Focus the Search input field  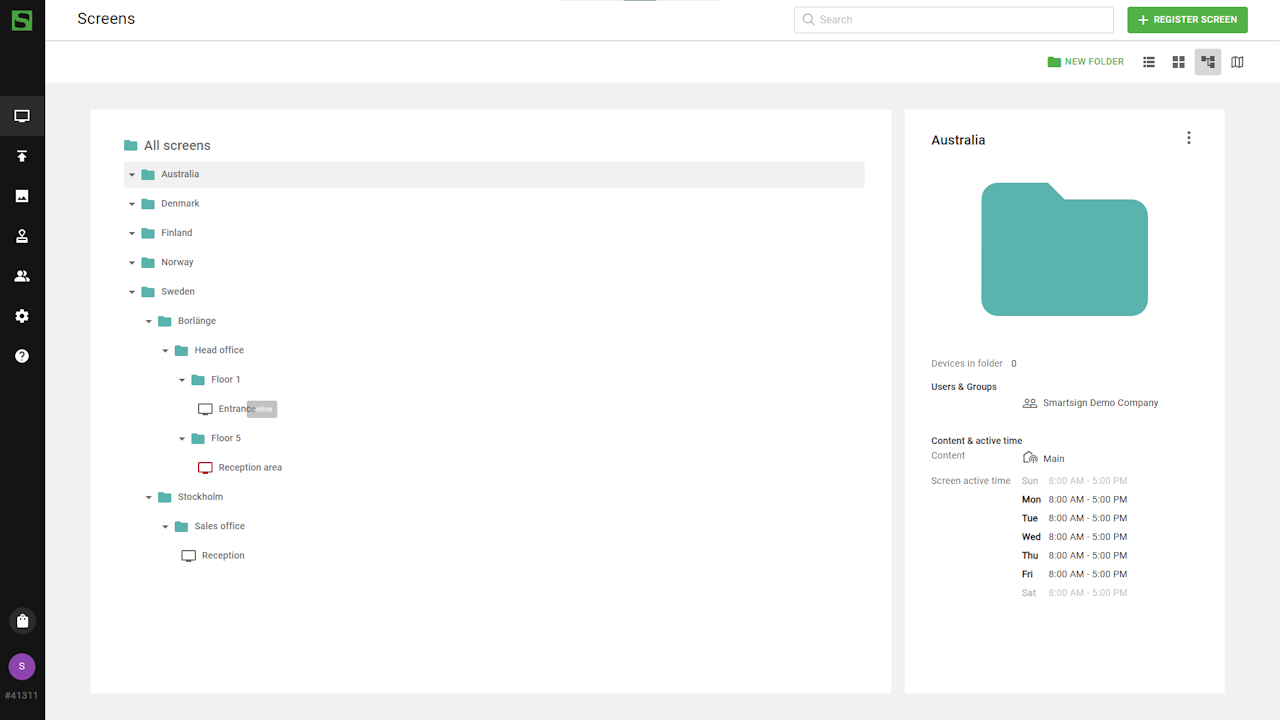pos(954,19)
